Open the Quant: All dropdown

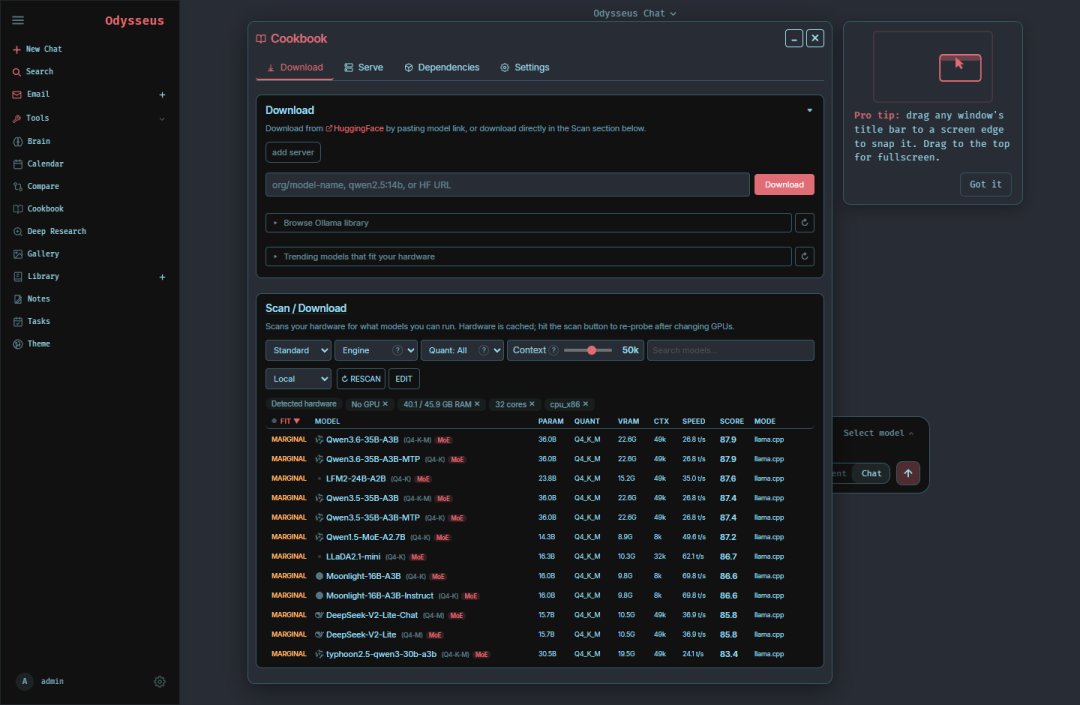462,350
